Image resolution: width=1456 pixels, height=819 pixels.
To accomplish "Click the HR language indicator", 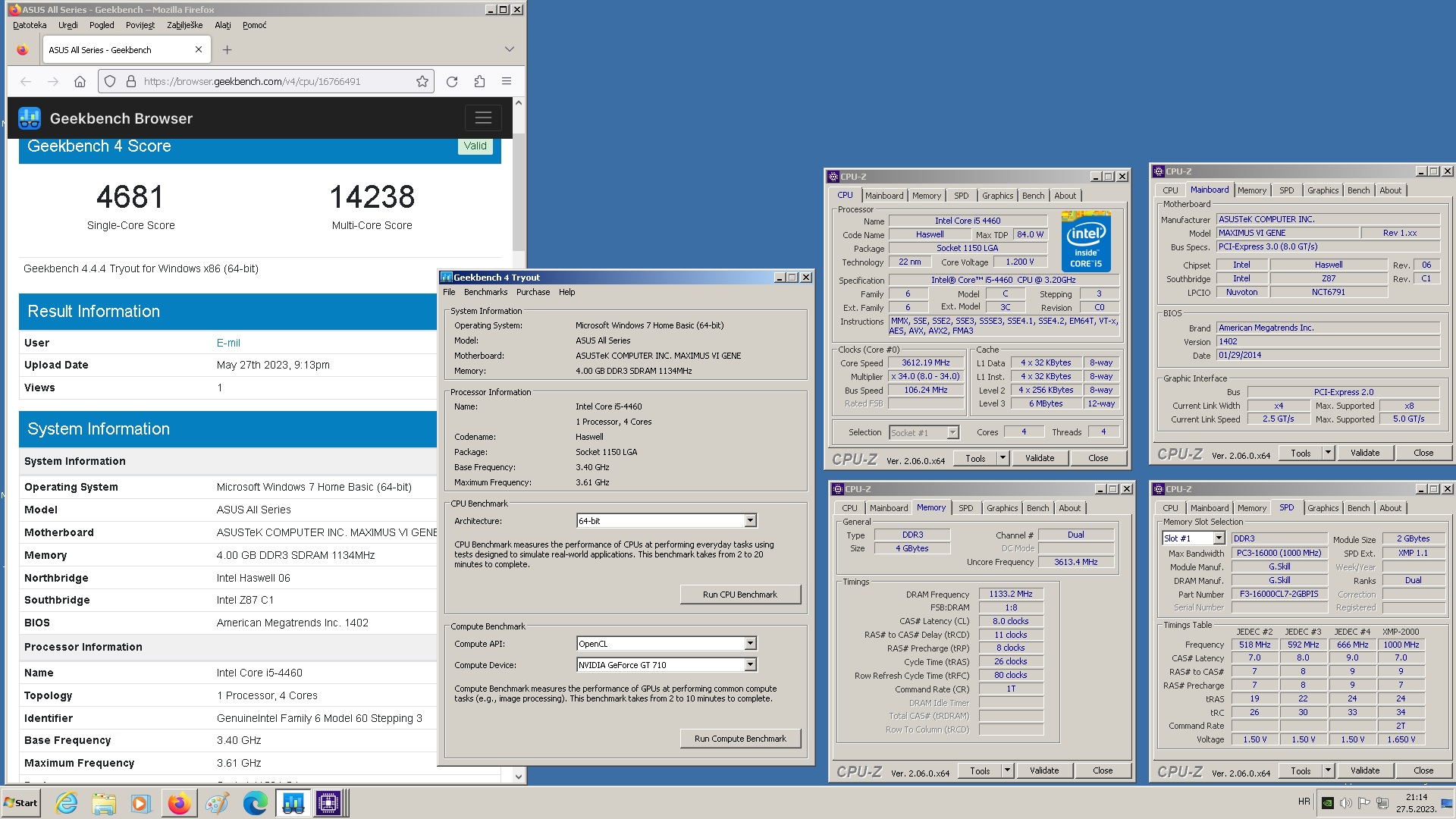I will point(1304,802).
